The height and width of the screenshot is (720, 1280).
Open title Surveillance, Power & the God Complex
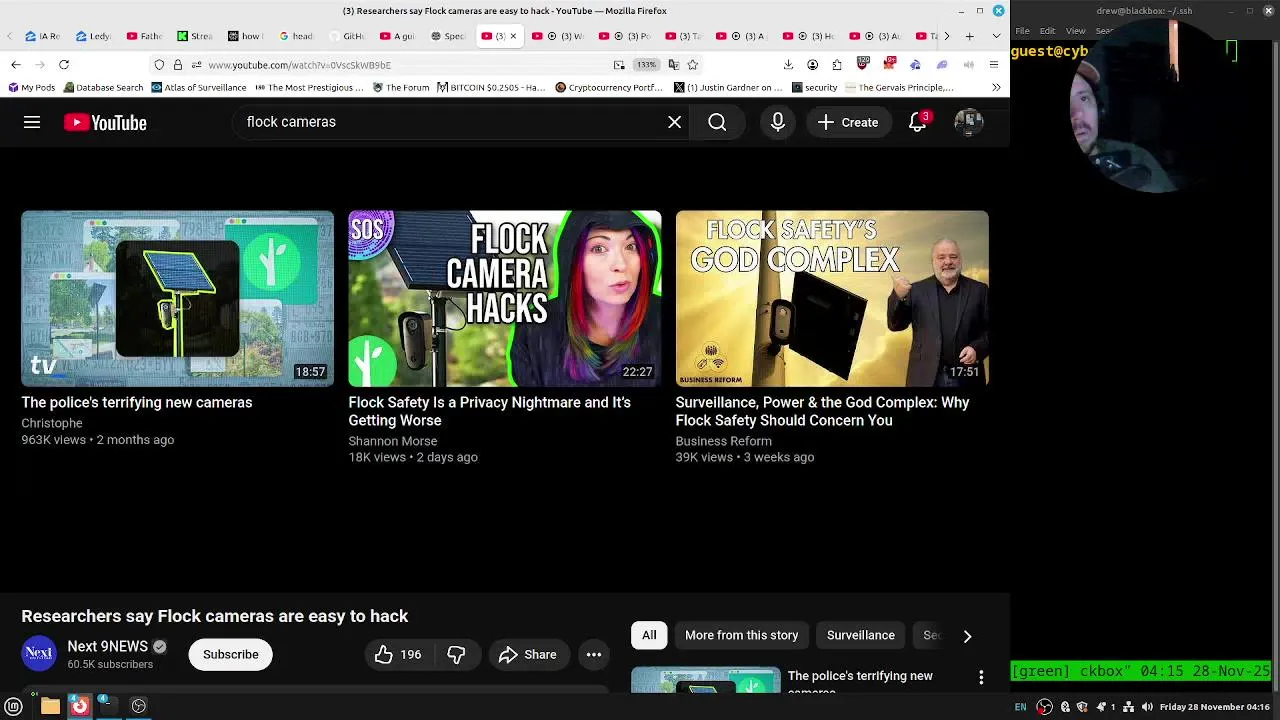(x=822, y=411)
